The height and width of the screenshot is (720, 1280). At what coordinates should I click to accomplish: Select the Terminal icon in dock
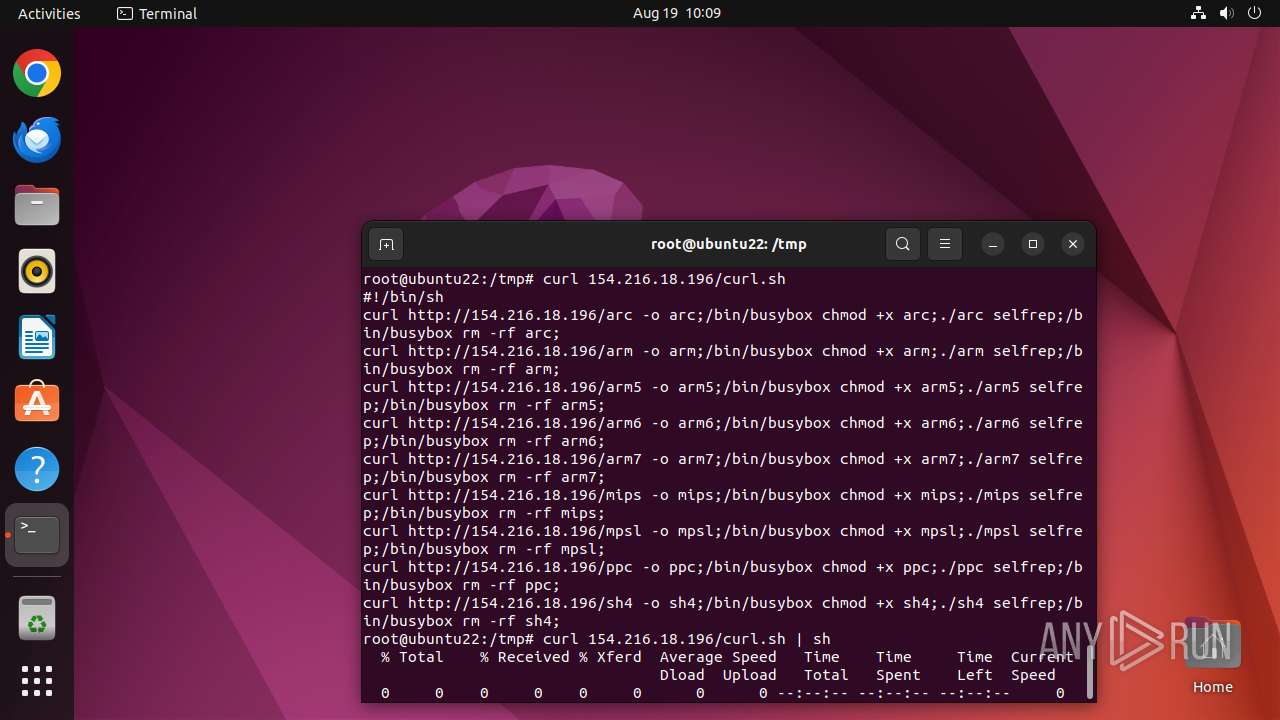pyautogui.click(x=37, y=535)
